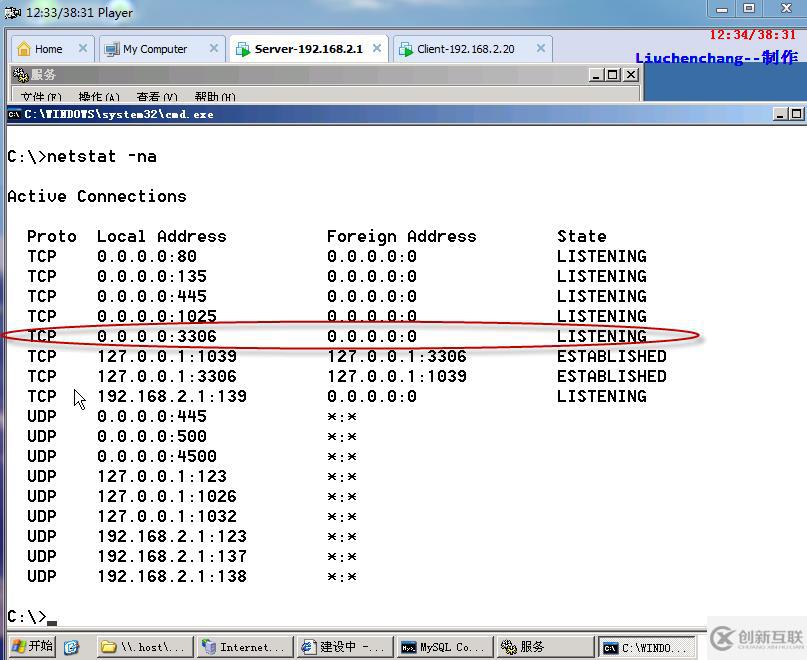Click local address 192.168.2.1:139
The width and height of the screenshot is (807, 660).
pyautogui.click(x=172, y=396)
